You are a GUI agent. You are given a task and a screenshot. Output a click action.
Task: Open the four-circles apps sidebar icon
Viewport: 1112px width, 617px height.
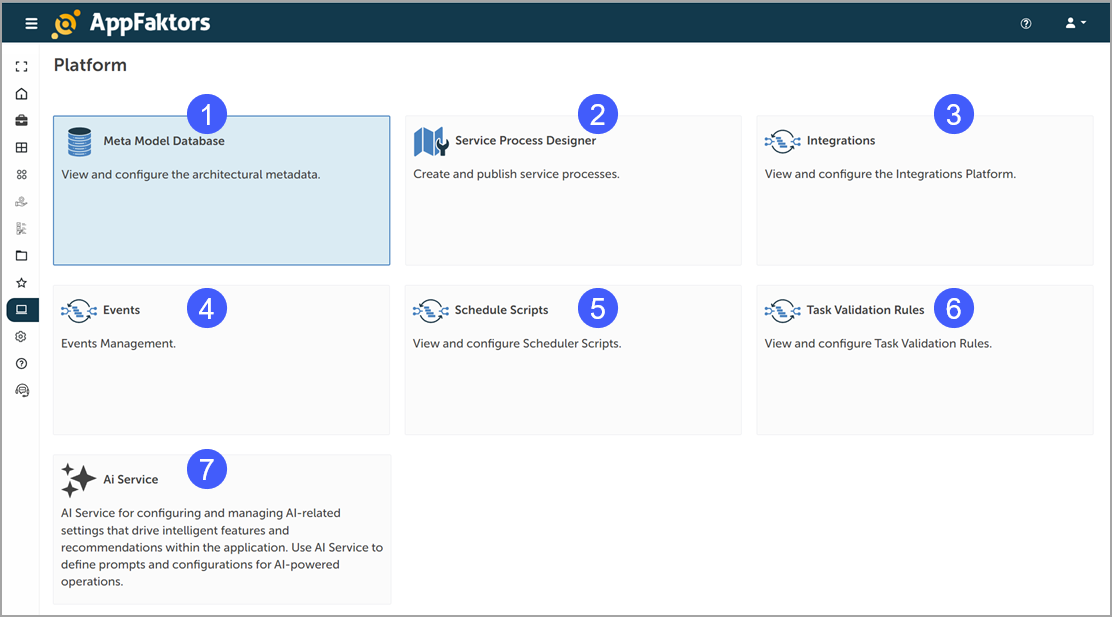(22, 175)
